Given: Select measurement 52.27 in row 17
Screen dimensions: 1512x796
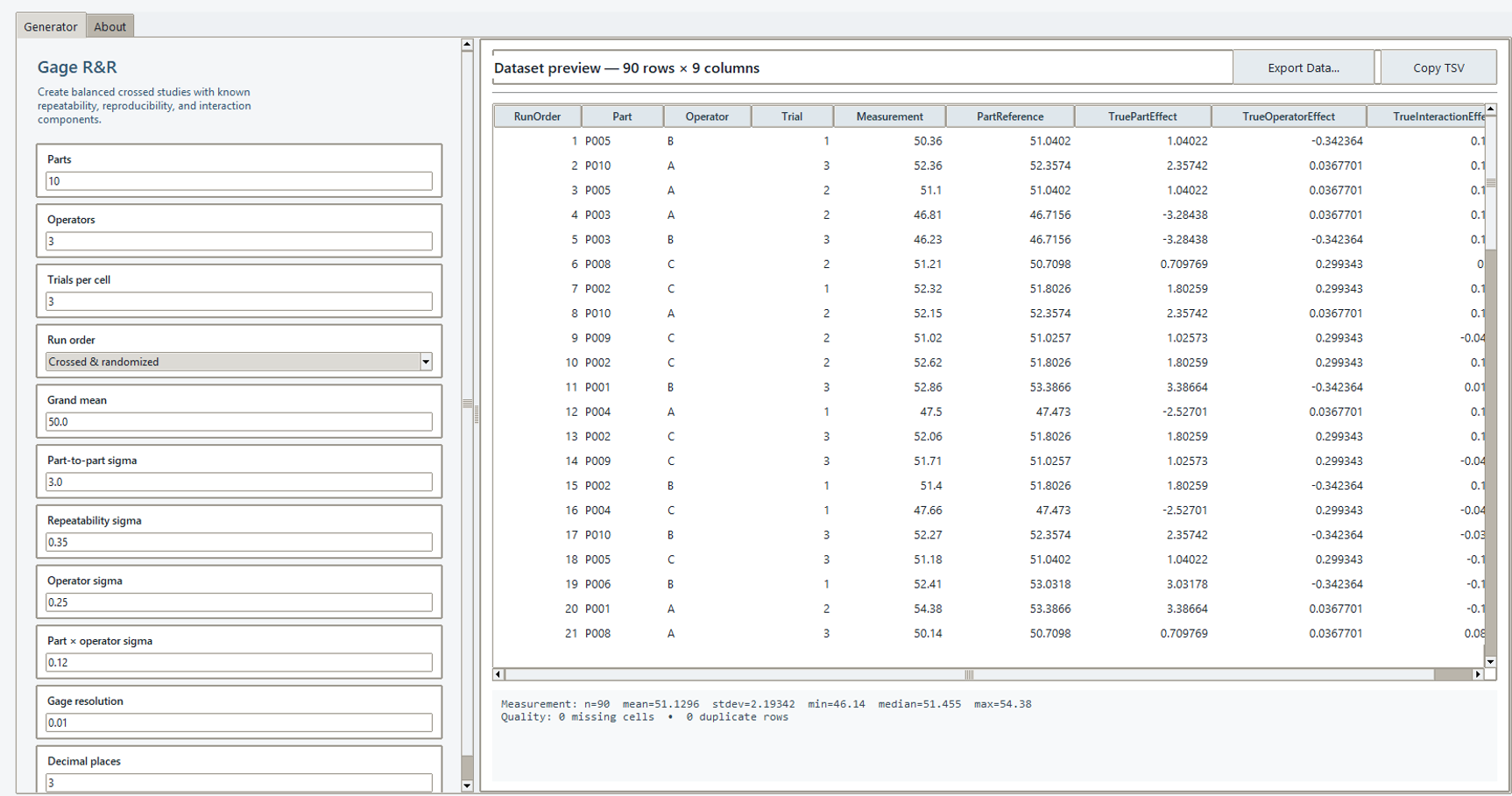Looking at the screenshot, I should [889, 535].
